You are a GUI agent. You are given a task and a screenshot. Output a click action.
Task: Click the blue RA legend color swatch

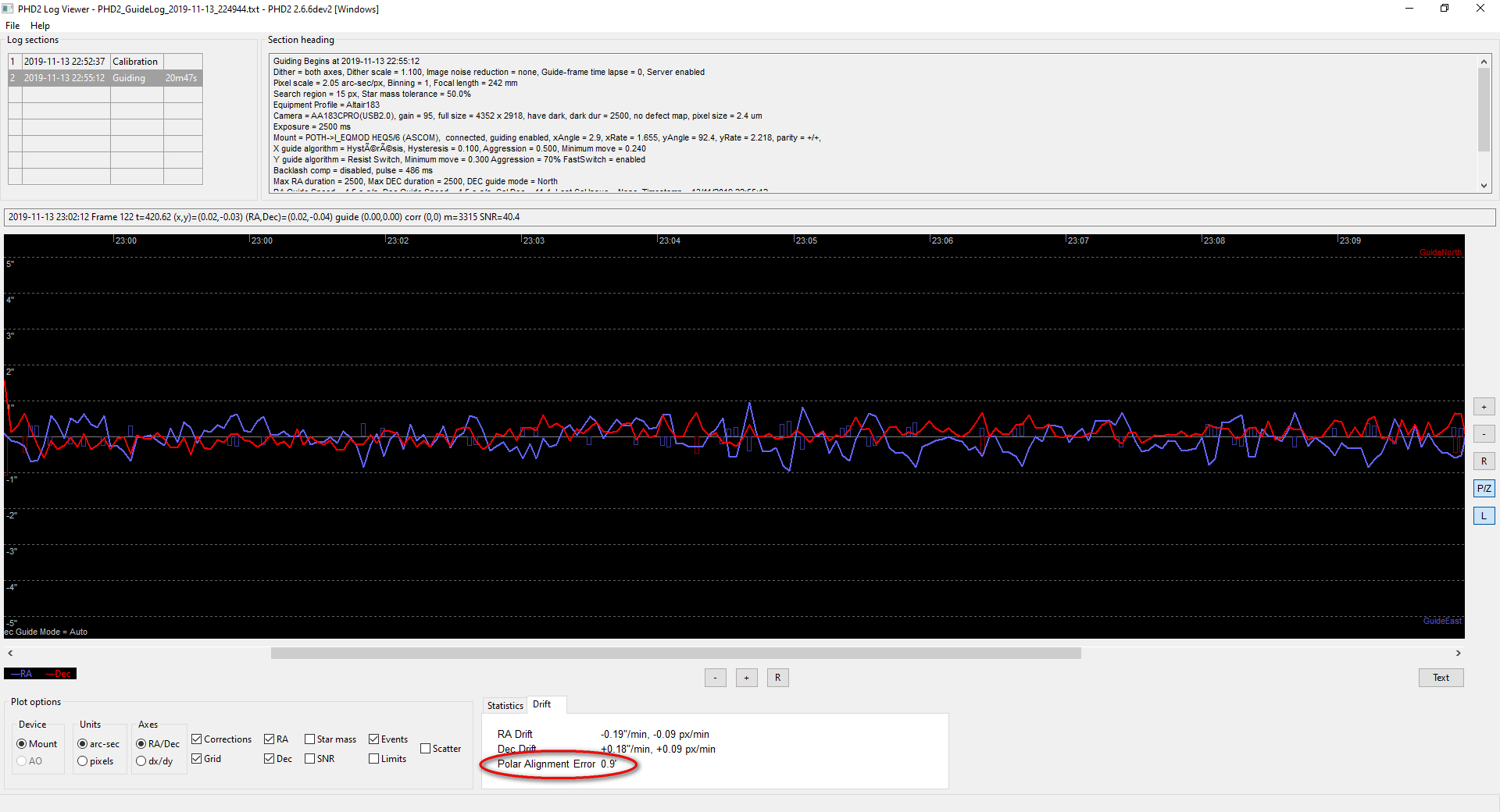[22, 674]
